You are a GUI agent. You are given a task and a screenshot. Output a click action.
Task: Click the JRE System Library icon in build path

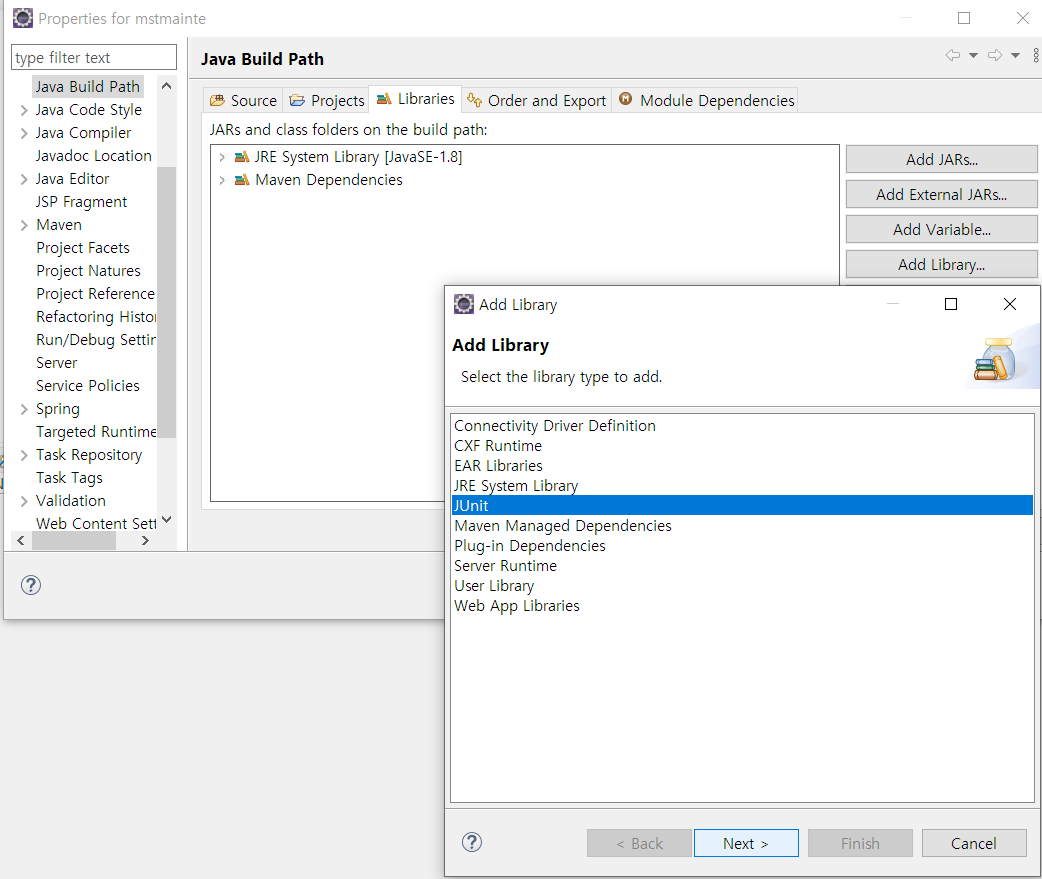tap(242, 157)
